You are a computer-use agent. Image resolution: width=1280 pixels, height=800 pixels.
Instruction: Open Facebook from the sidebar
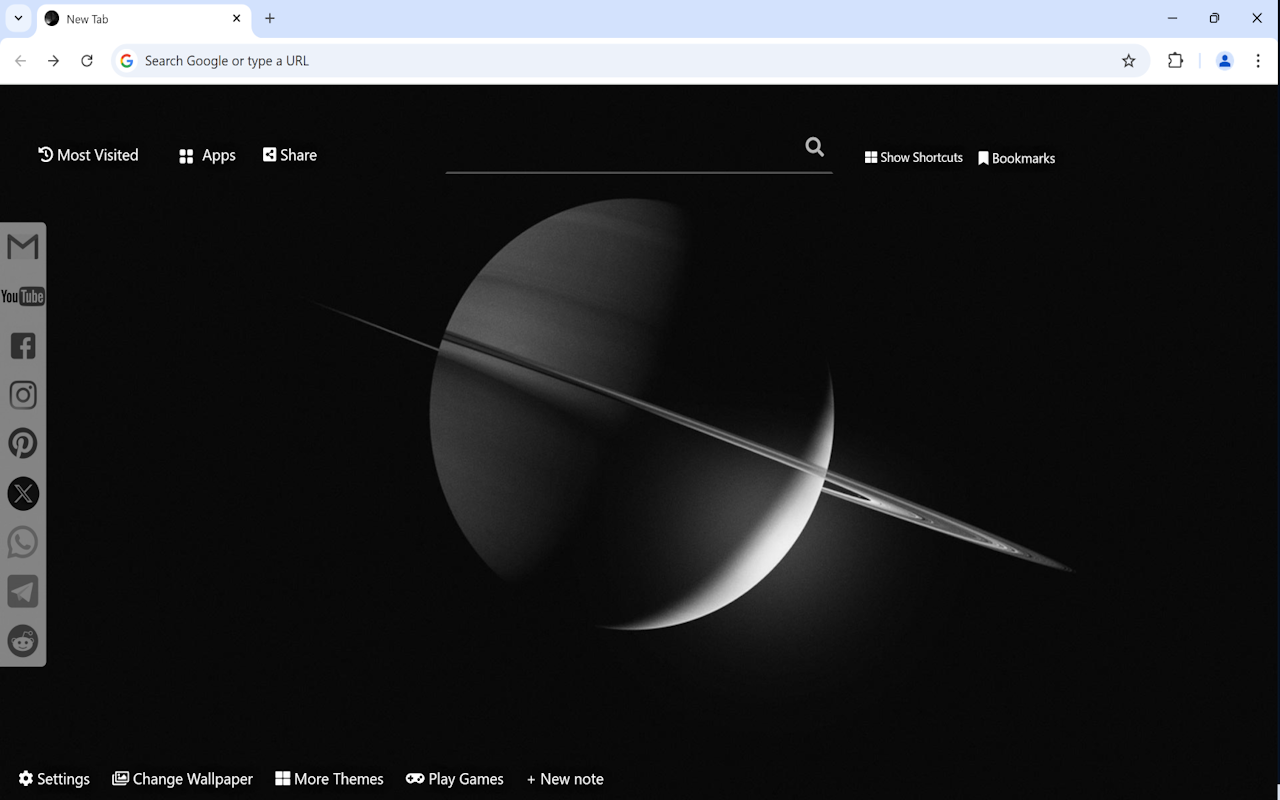22,345
